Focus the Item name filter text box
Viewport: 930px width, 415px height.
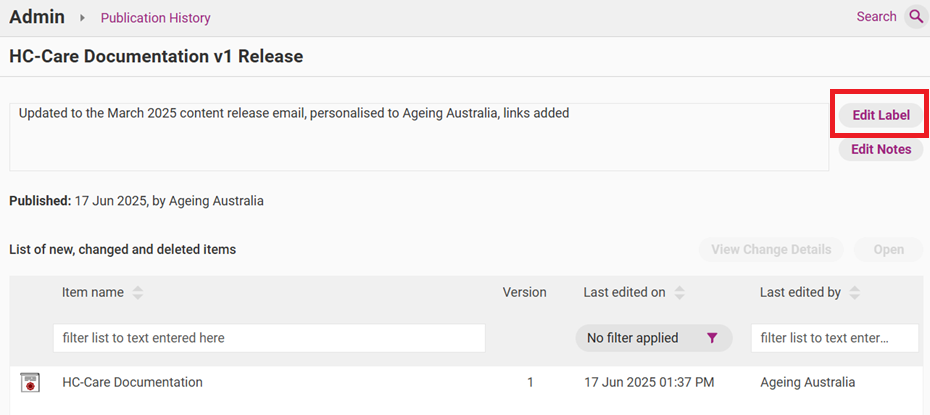269,338
